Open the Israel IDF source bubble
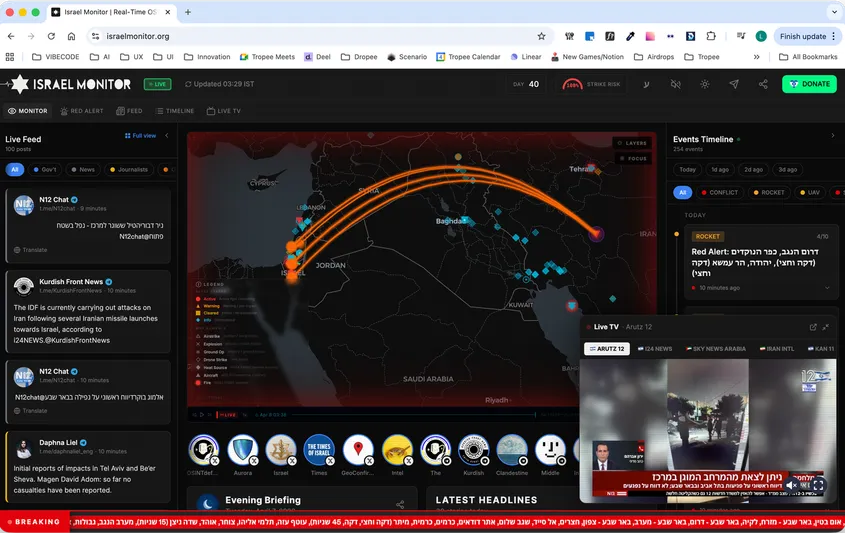Viewport: 845px width, 533px height. [x=280, y=449]
